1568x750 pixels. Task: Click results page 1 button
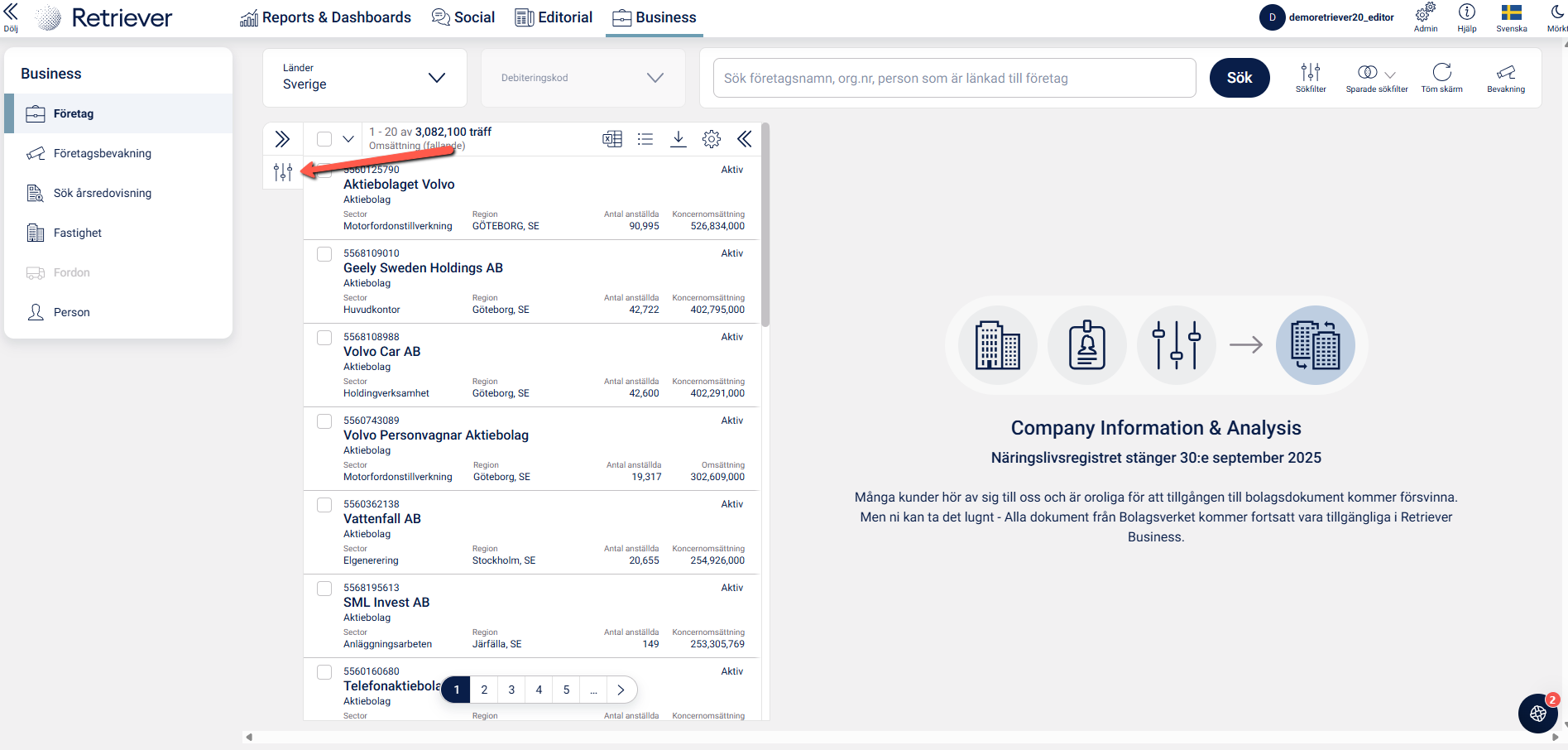coord(456,690)
